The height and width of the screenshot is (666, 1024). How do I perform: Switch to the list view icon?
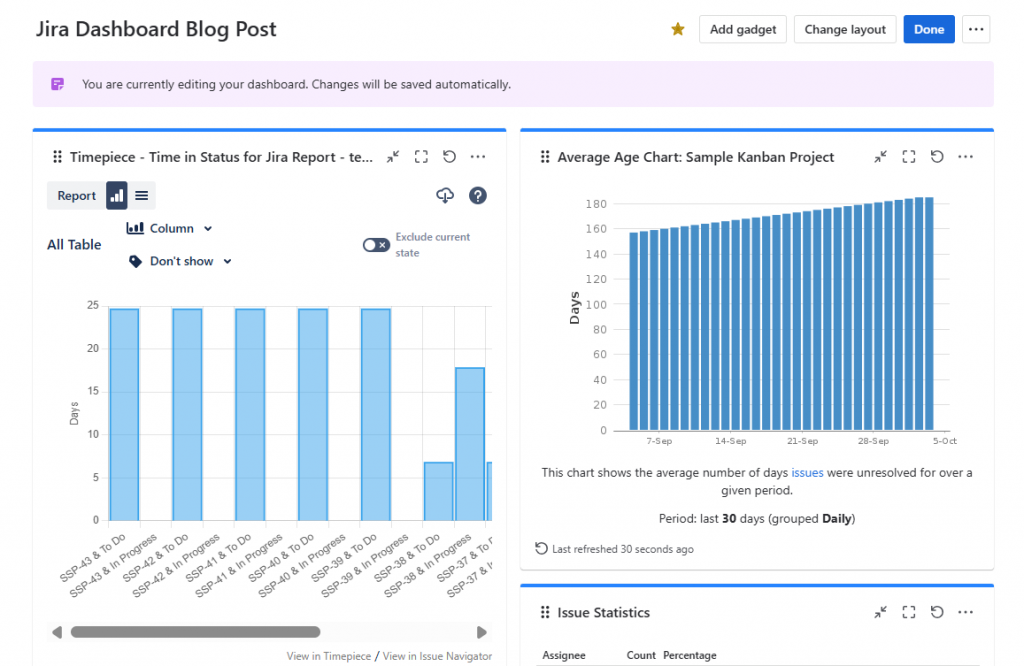click(x=142, y=196)
